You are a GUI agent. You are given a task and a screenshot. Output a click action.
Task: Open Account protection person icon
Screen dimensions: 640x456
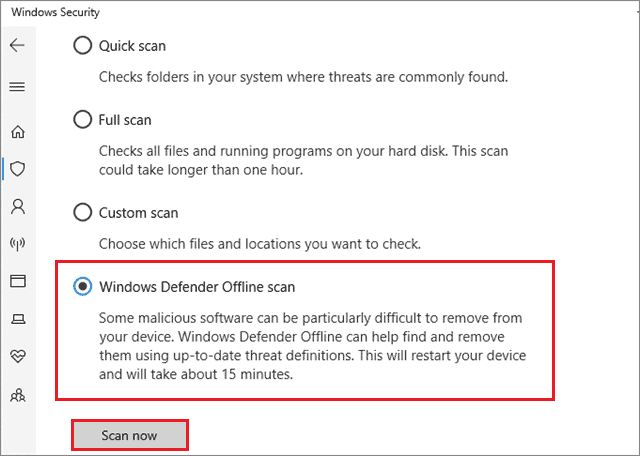(x=17, y=206)
